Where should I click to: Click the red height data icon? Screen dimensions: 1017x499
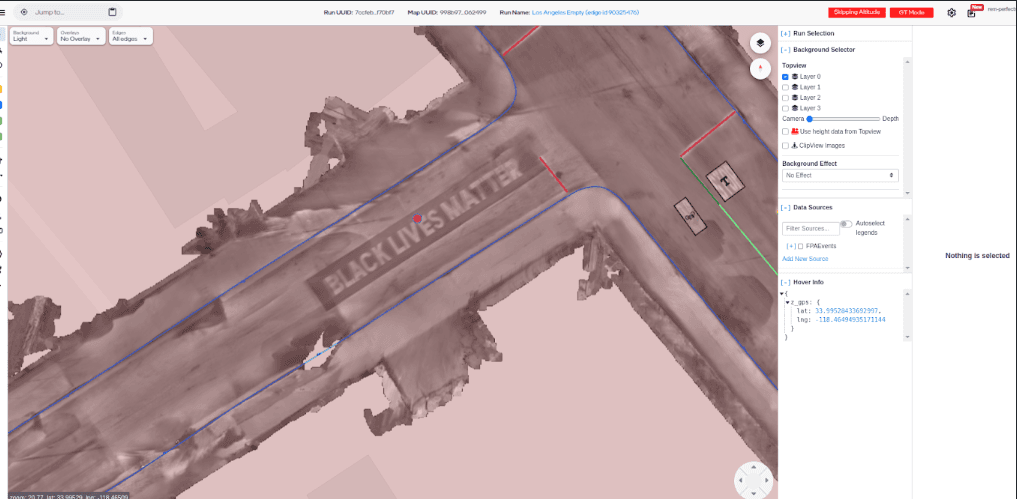[795, 131]
